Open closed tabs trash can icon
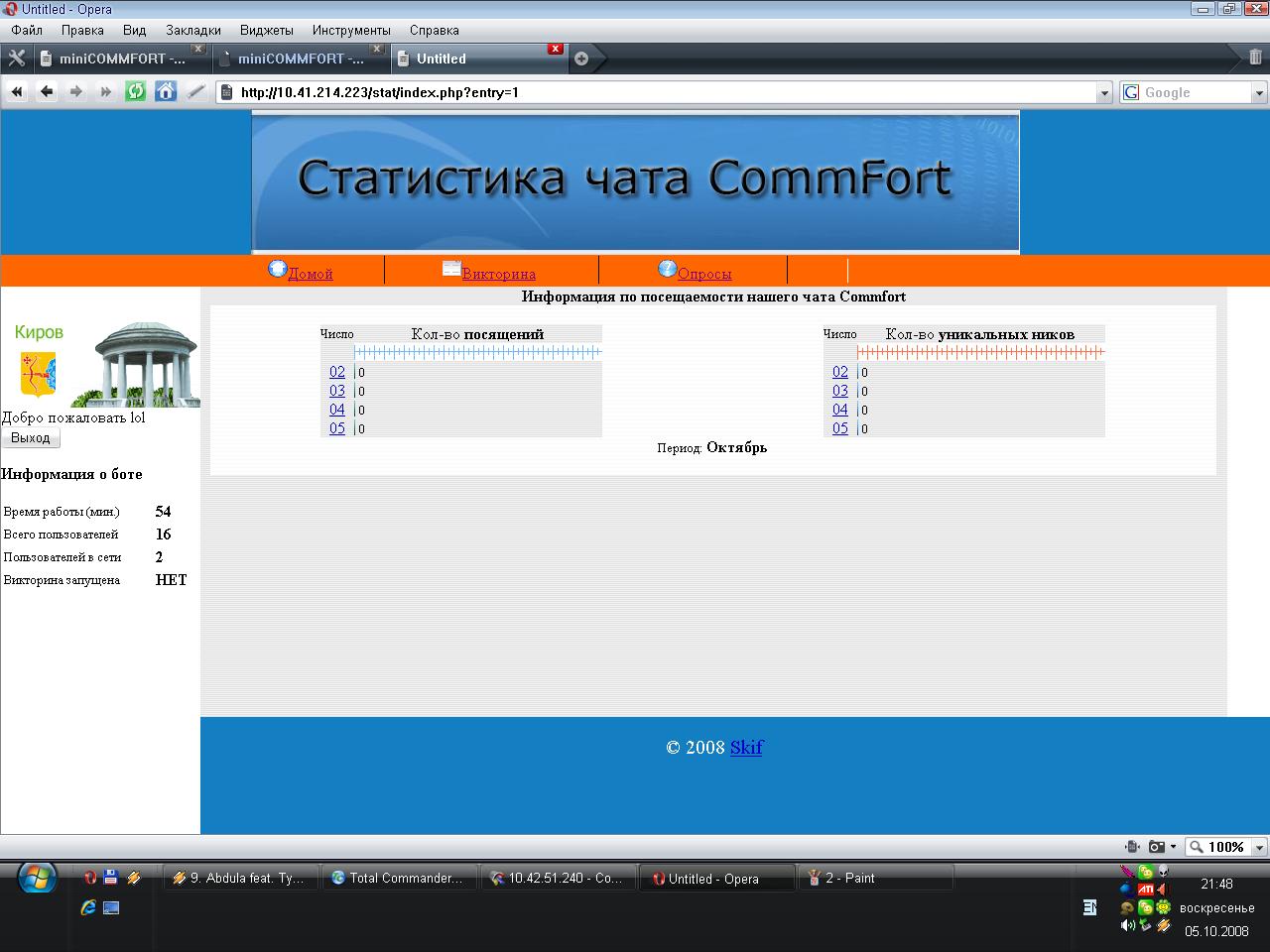Screen dimensions: 1270x952 tap(1255, 58)
